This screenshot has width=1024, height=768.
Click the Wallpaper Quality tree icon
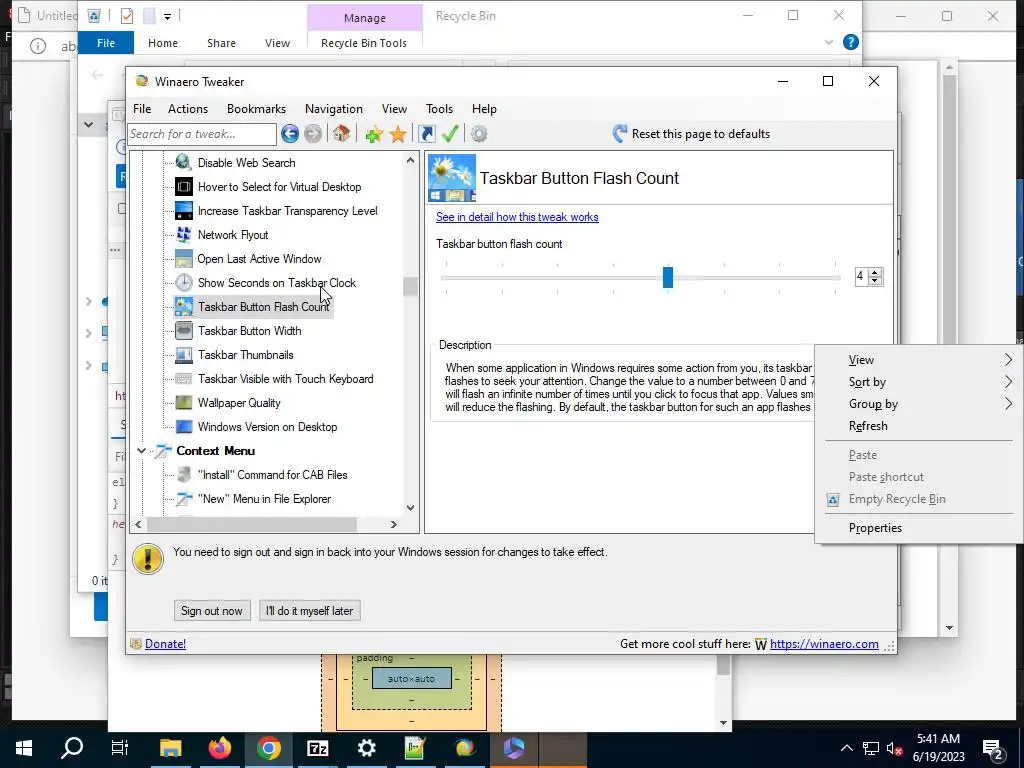point(184,403)
